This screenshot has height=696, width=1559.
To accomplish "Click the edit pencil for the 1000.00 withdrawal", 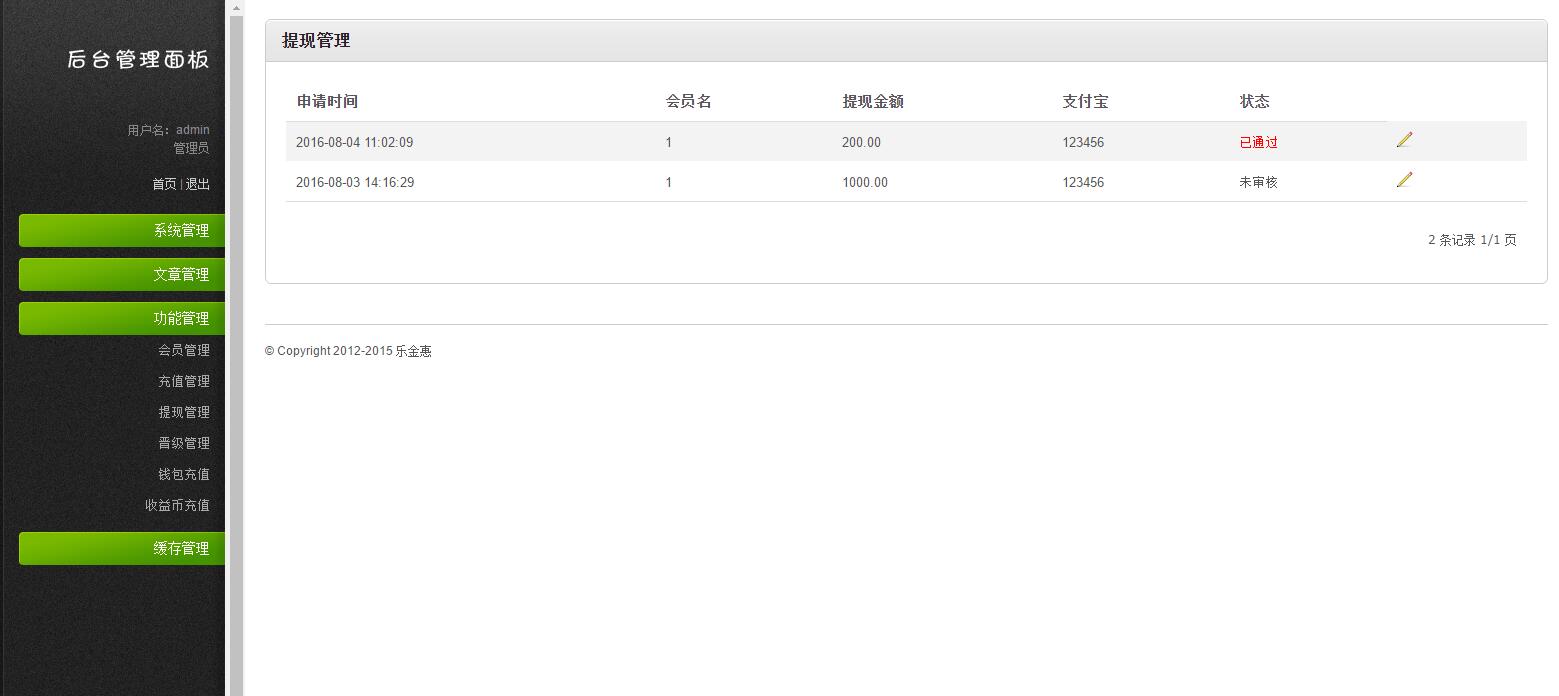I will pyautogui.click(x=1404, y=180).
